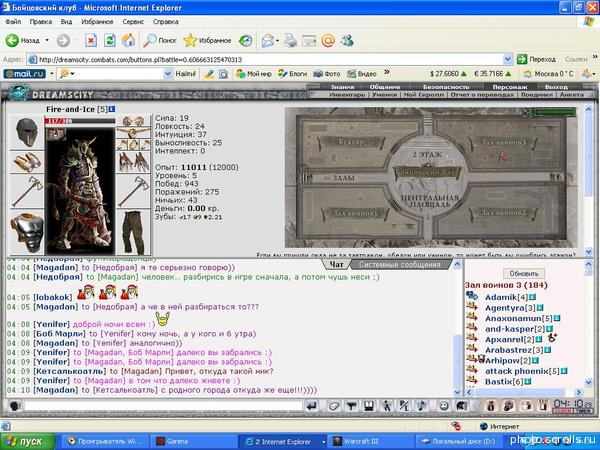Open the Умения submenu link
Screen dimensions: 600x450
tap(384, 95)
